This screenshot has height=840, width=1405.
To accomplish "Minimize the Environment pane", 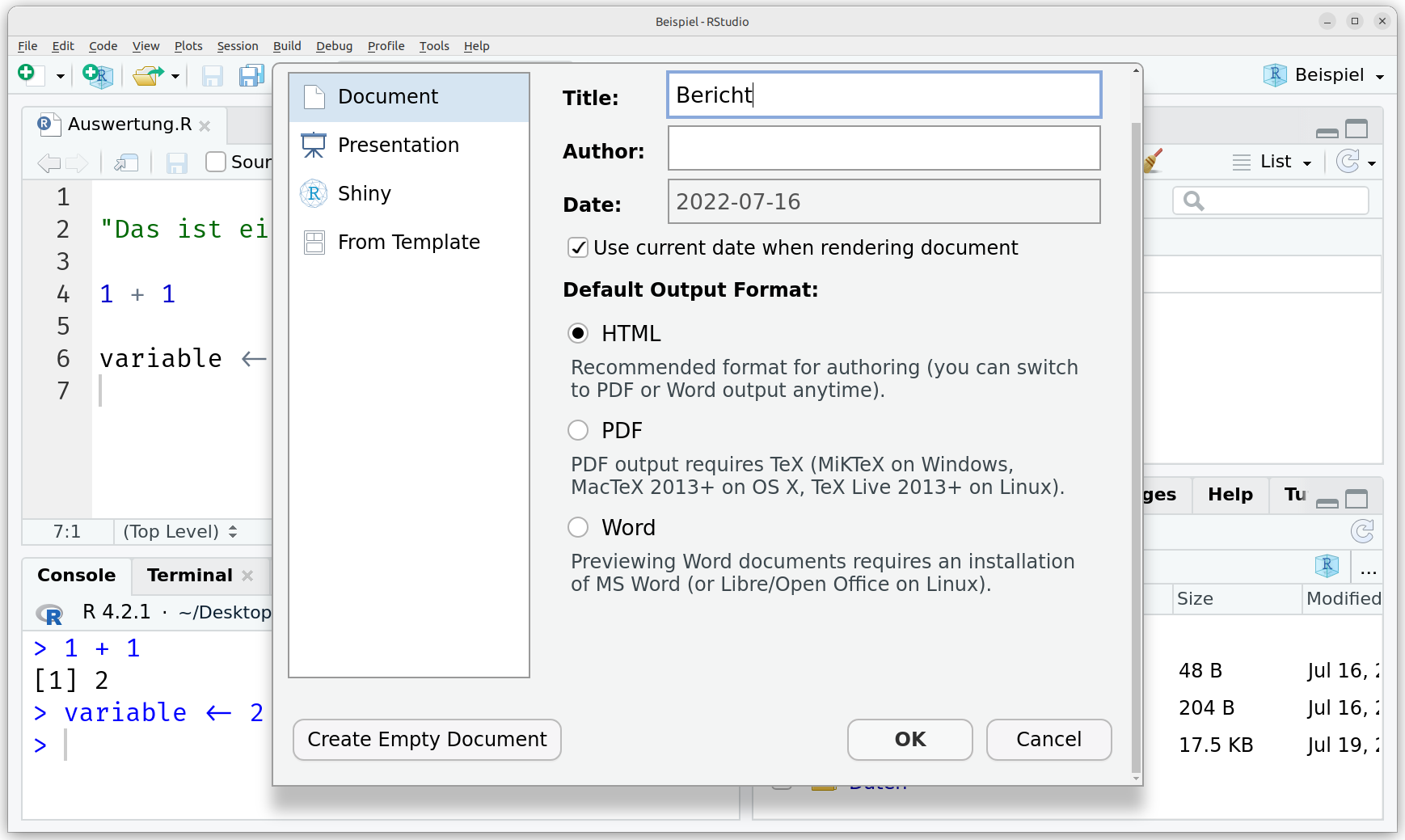I will tap(1327, 133).
